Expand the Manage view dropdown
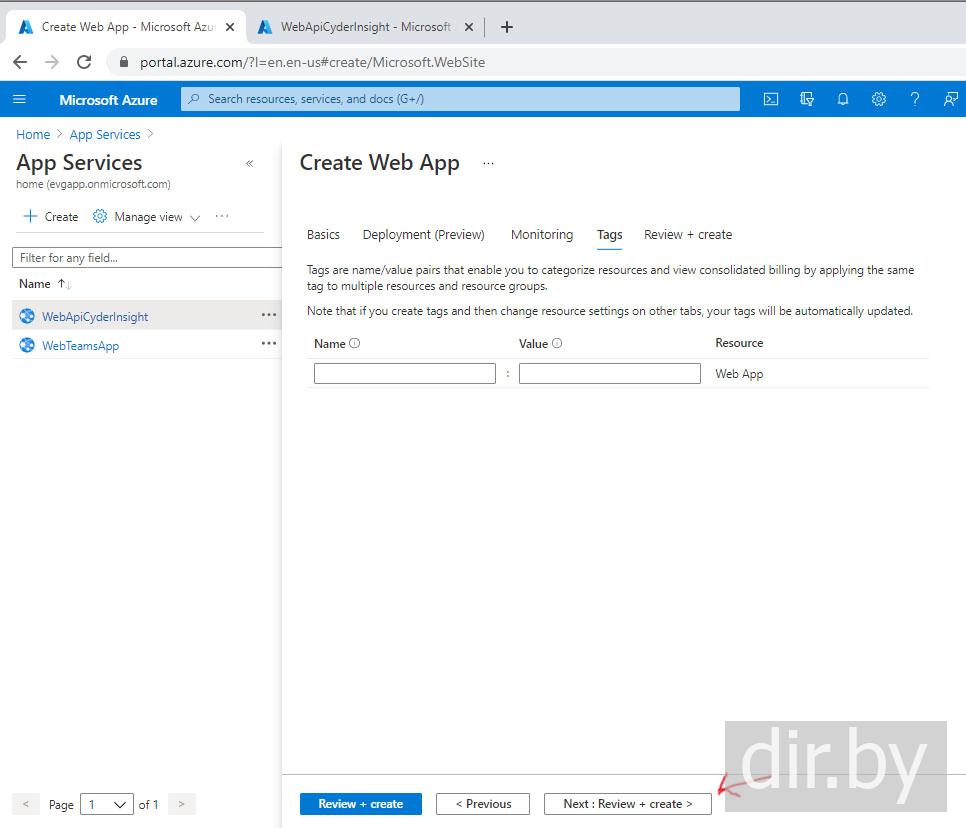 pyautogui.click(x=147, y=217)
